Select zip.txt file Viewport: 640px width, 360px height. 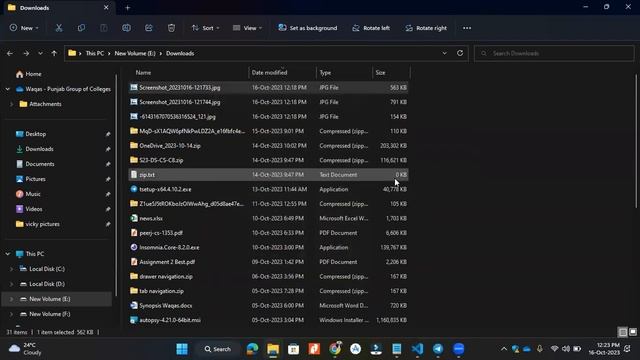click(x=269, y=175)
